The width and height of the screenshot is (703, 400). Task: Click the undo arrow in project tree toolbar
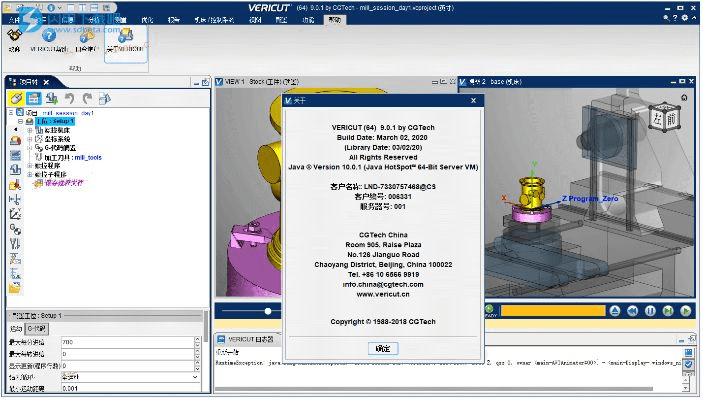69,98
